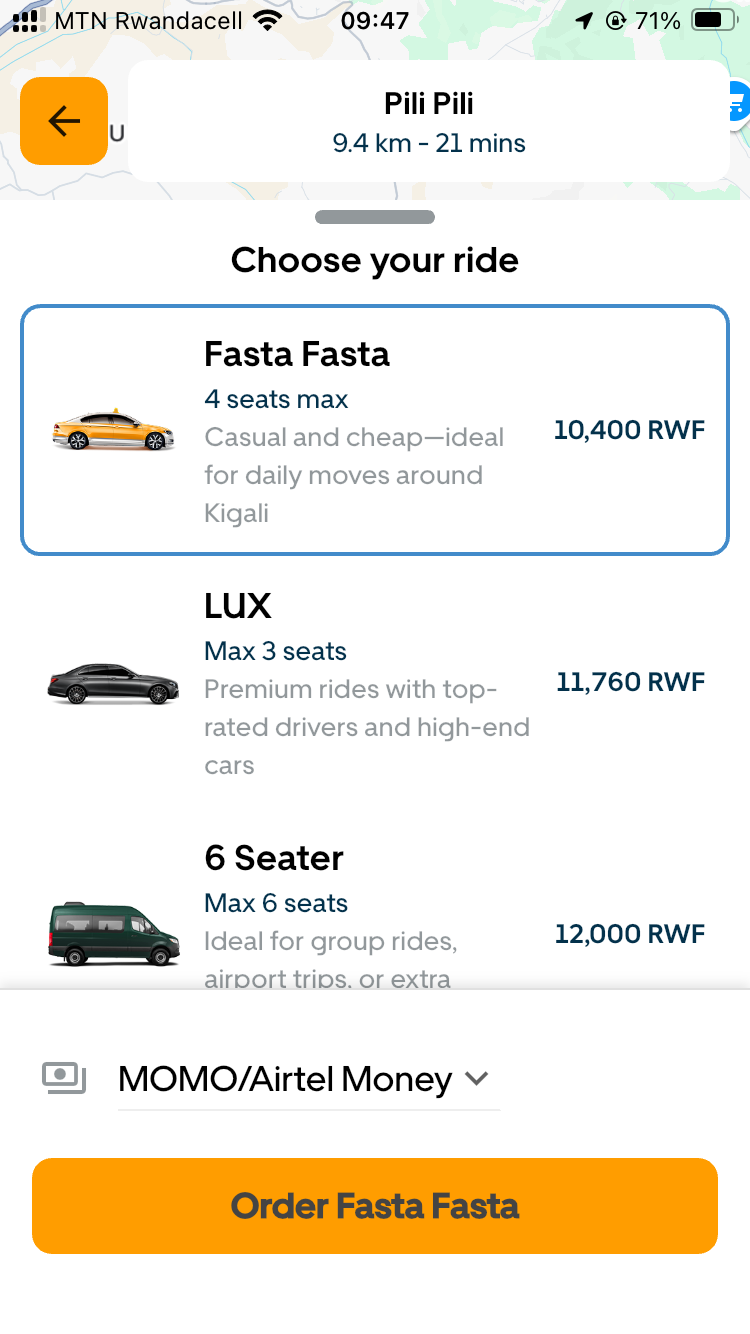Tap the orientation lock icon
Viewport: 750px width, 1334px height.
(x=617, y=18)
